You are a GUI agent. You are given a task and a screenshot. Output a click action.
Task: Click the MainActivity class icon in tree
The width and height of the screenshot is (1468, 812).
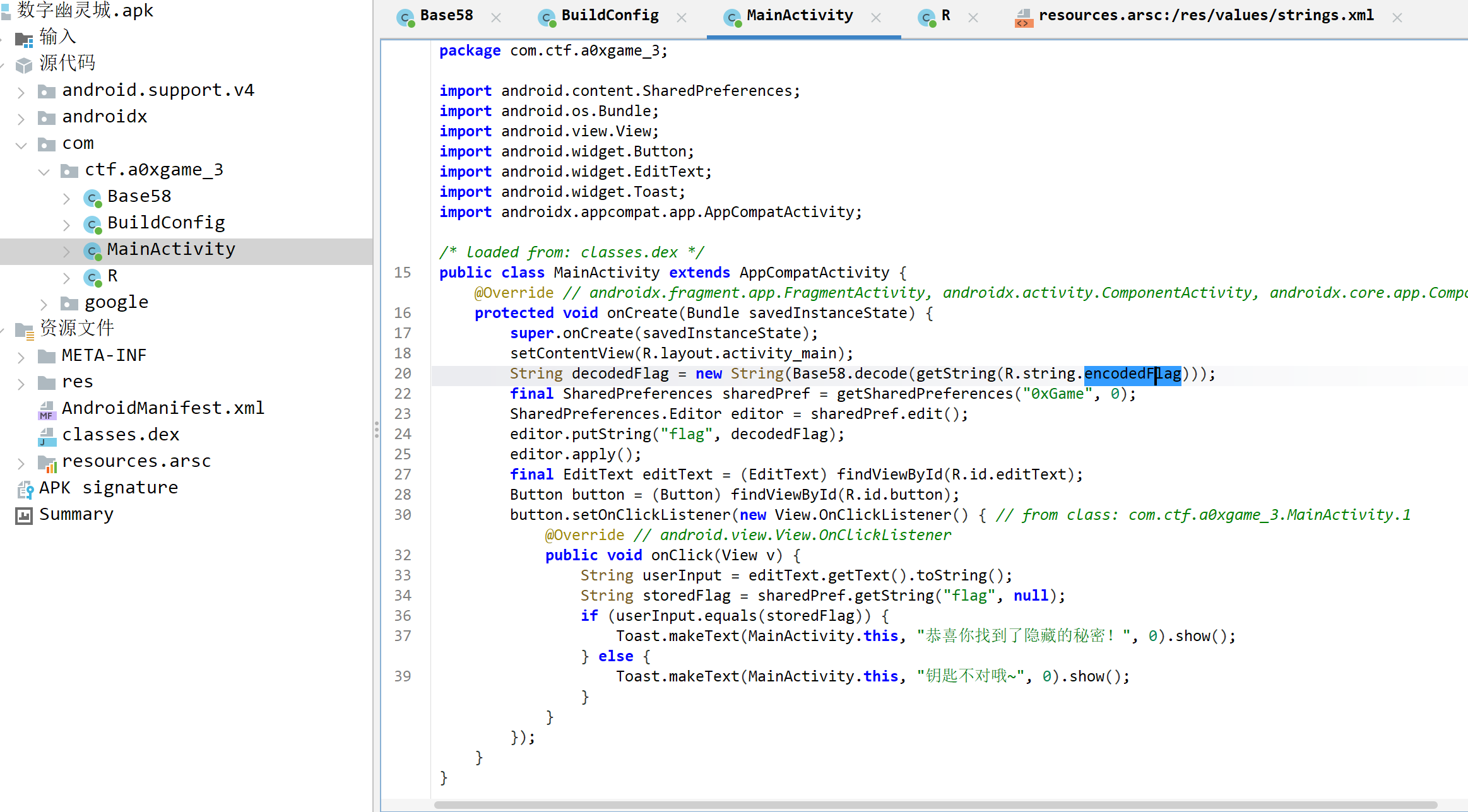[93, 251]
